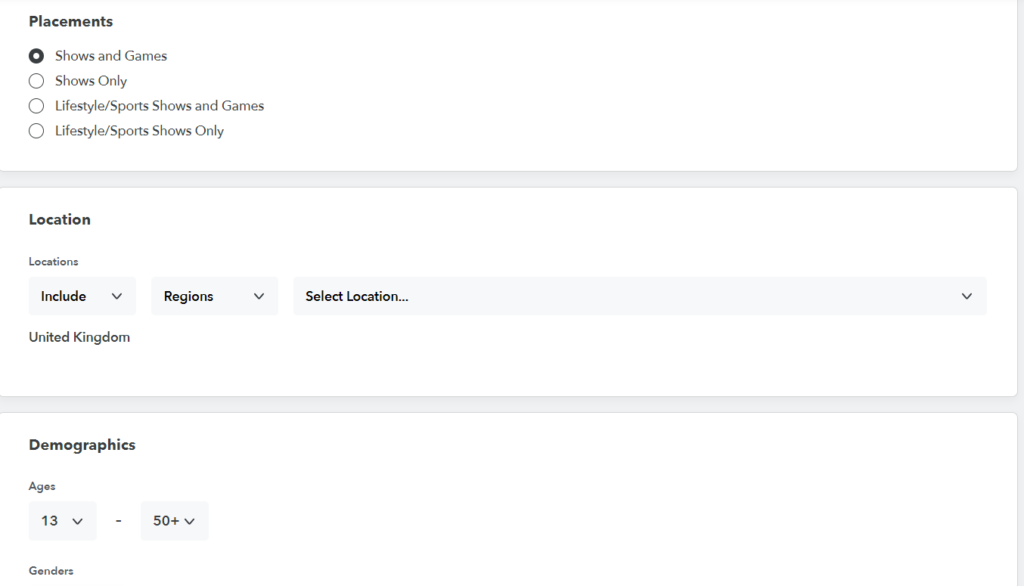The width and height of the screenshot is (1024, 586).
Task: Click the Demographics section heading
Action: point(81,445)
